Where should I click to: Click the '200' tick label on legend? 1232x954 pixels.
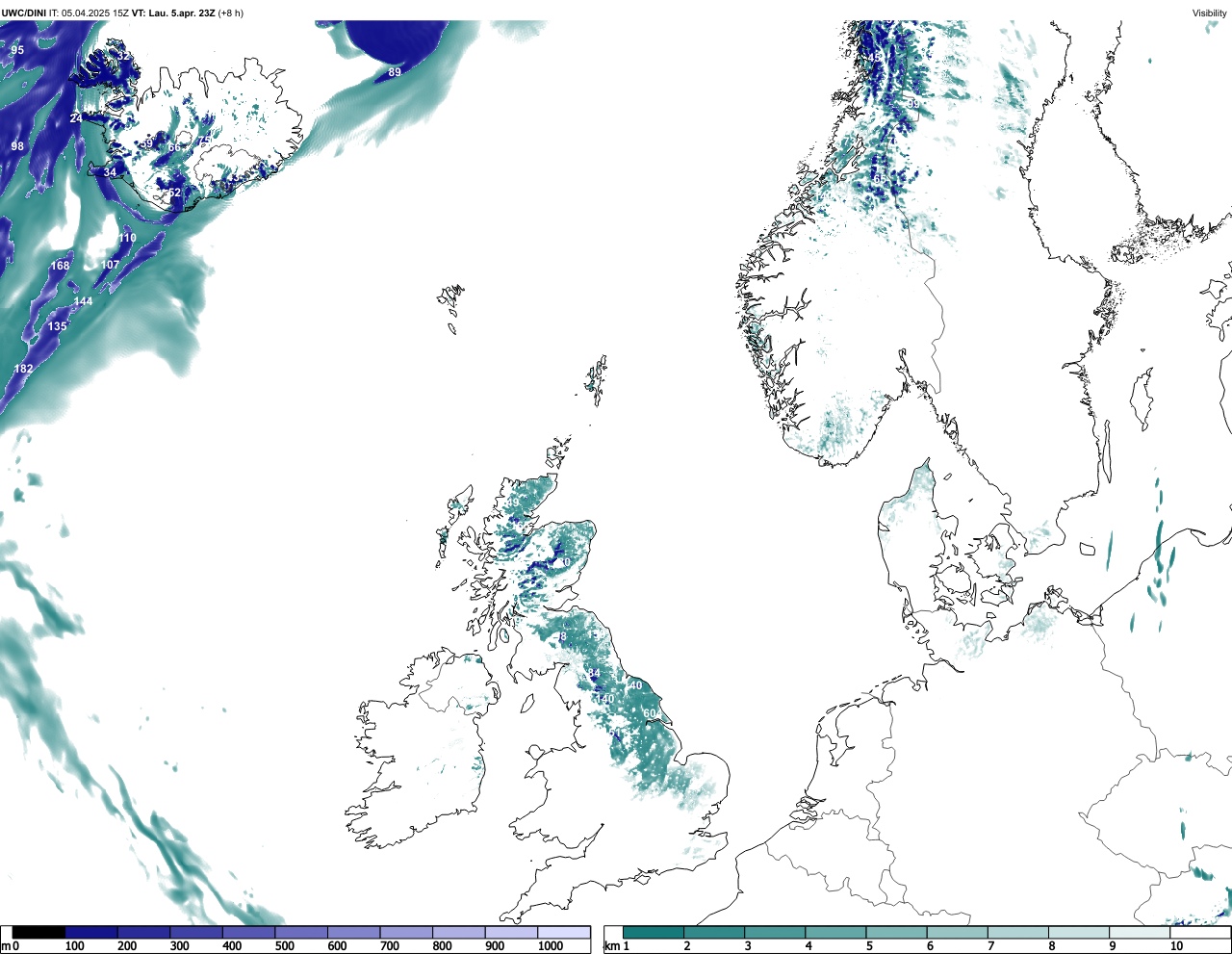(x=127, y=946)
